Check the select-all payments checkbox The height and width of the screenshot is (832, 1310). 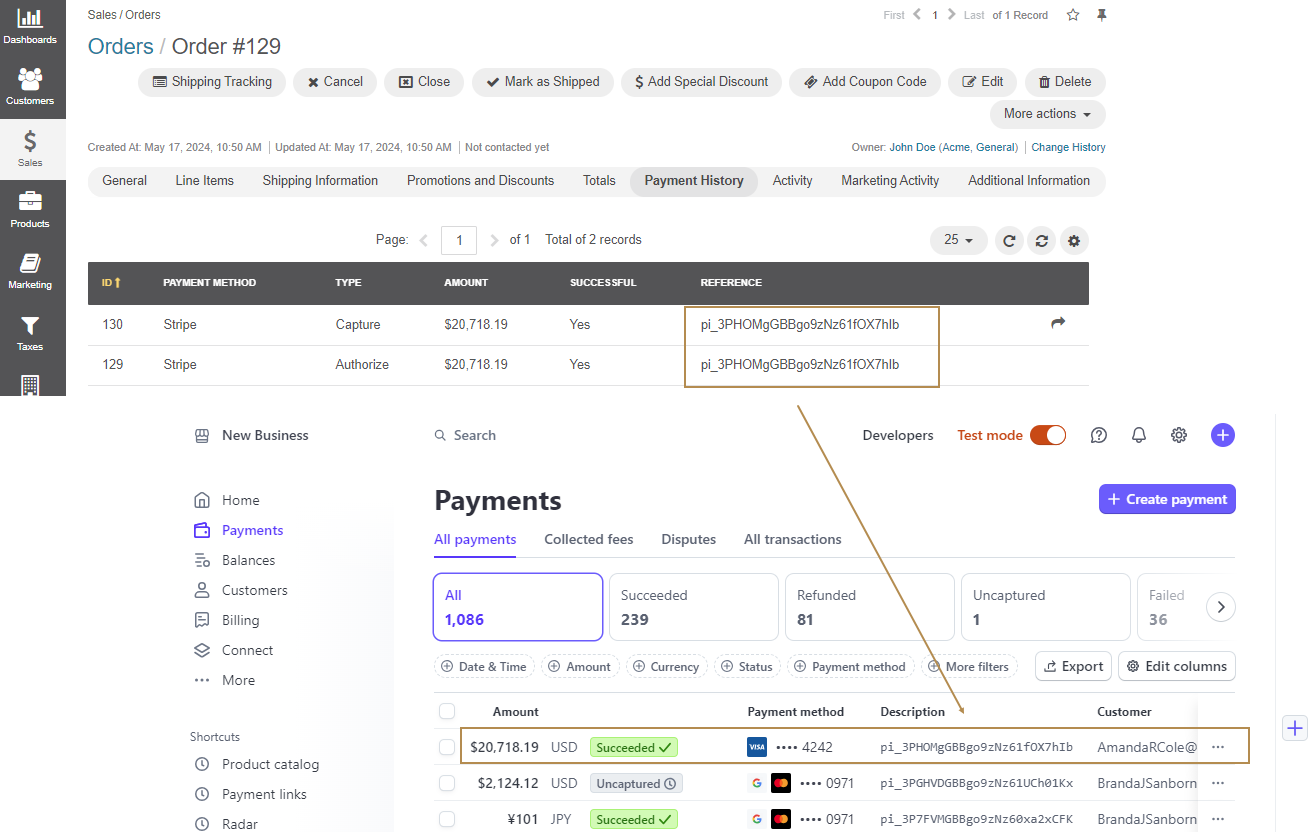coord(447,711)
